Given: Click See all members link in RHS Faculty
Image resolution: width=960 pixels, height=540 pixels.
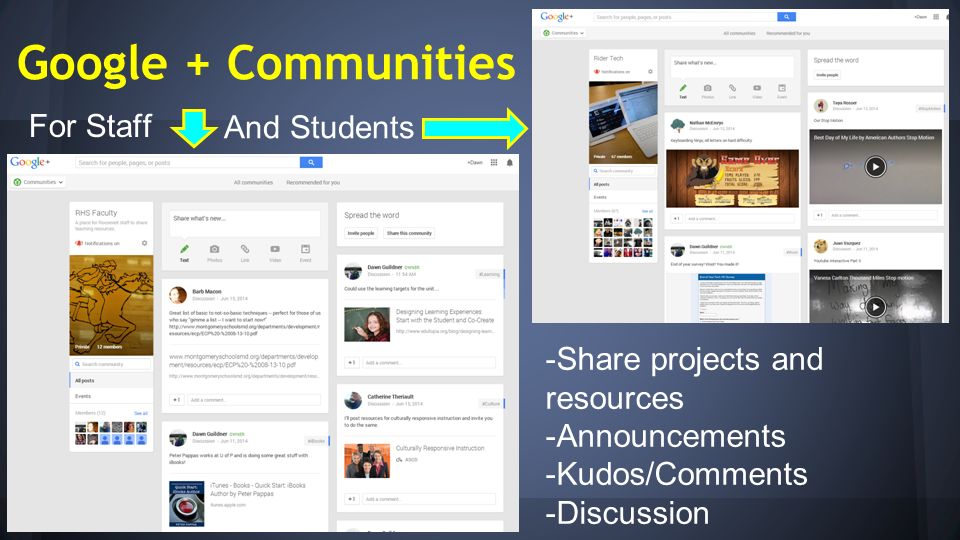Looking at the screenshot, I should 141,413.
